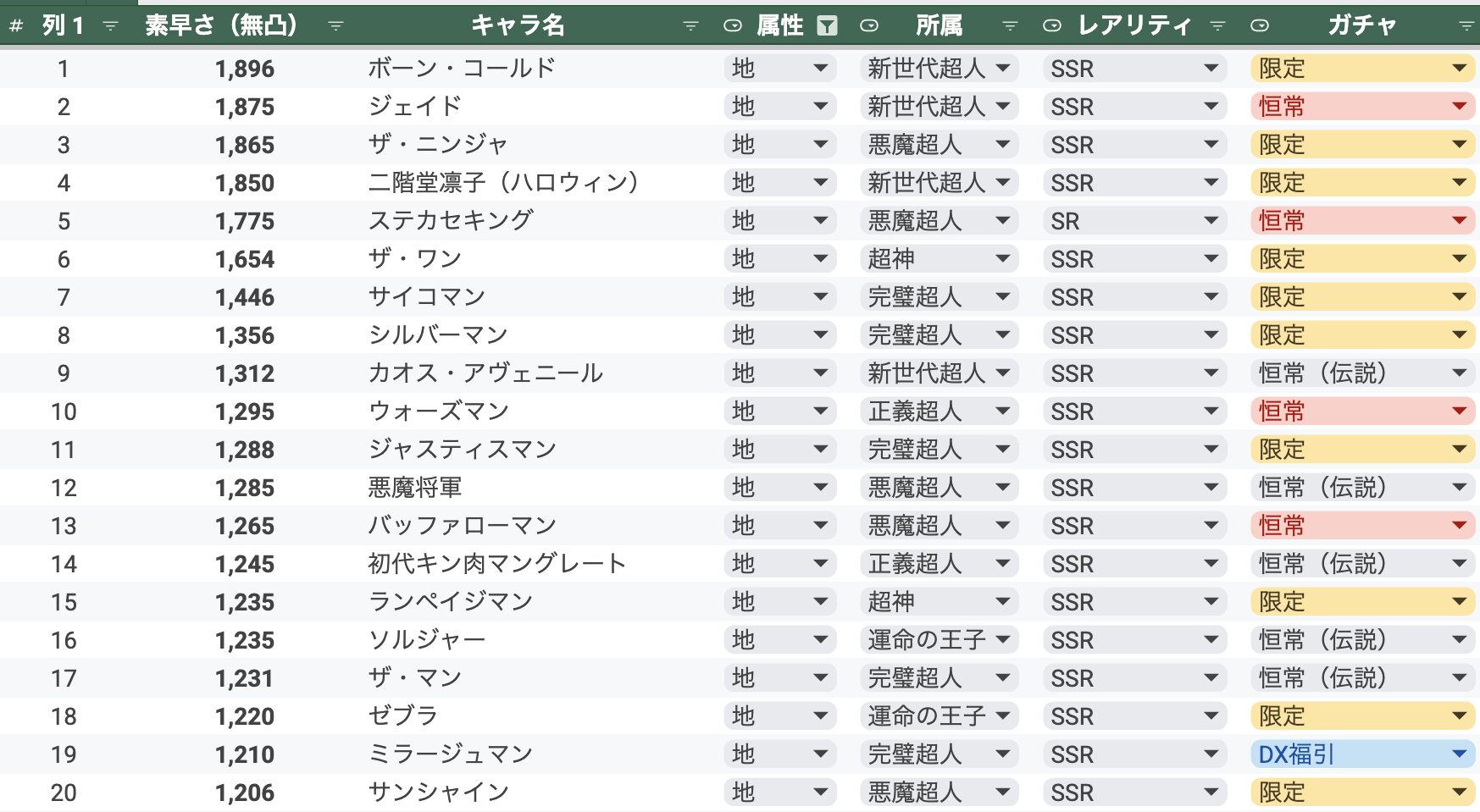This screenshot has height=812, width=1480.
Task: Click the # table icon in header
Action: (x=16, y=26)
